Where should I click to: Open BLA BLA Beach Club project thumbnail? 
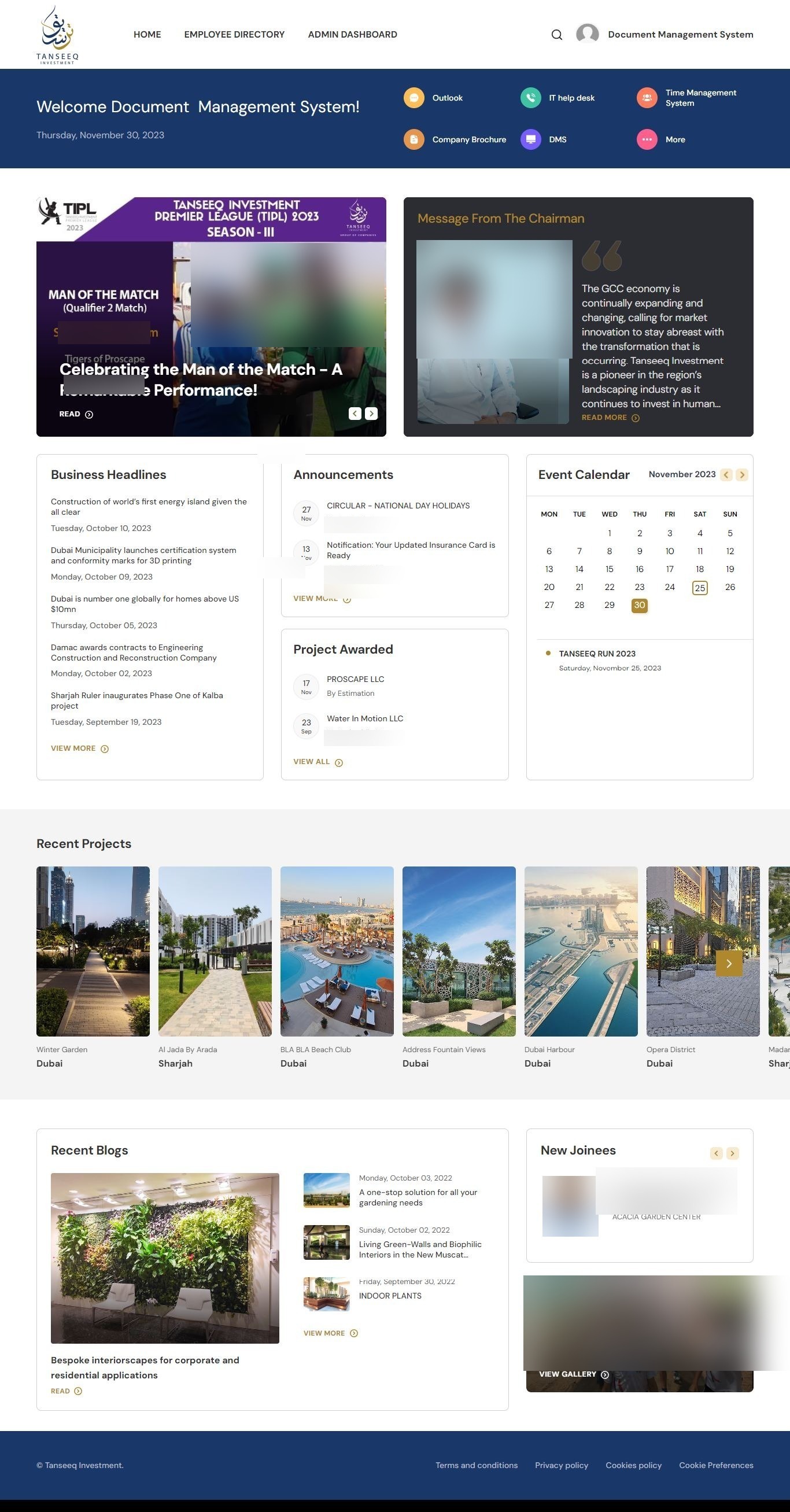pos(337,952)
